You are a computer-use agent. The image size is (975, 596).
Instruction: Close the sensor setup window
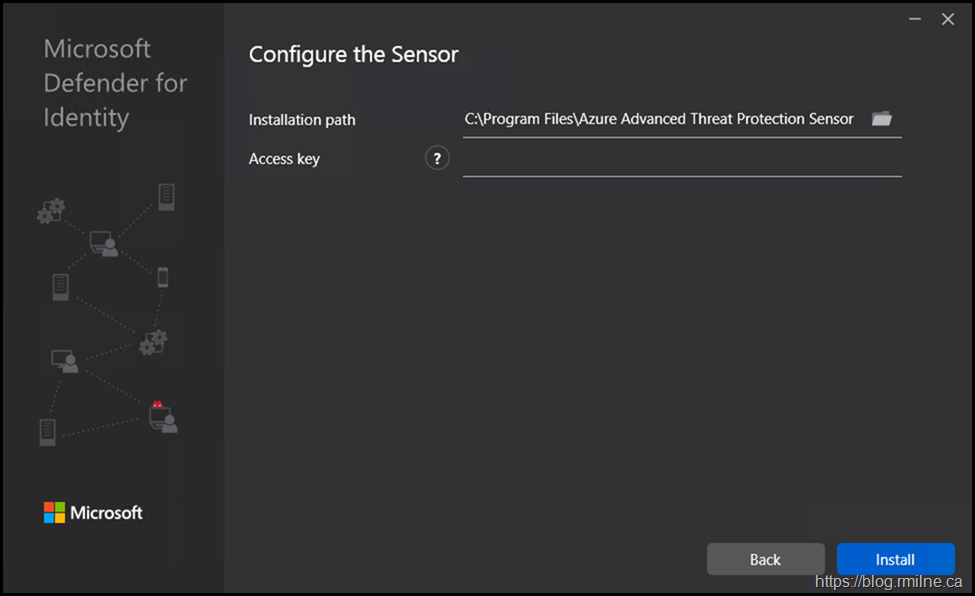click(x=948, y=19)
